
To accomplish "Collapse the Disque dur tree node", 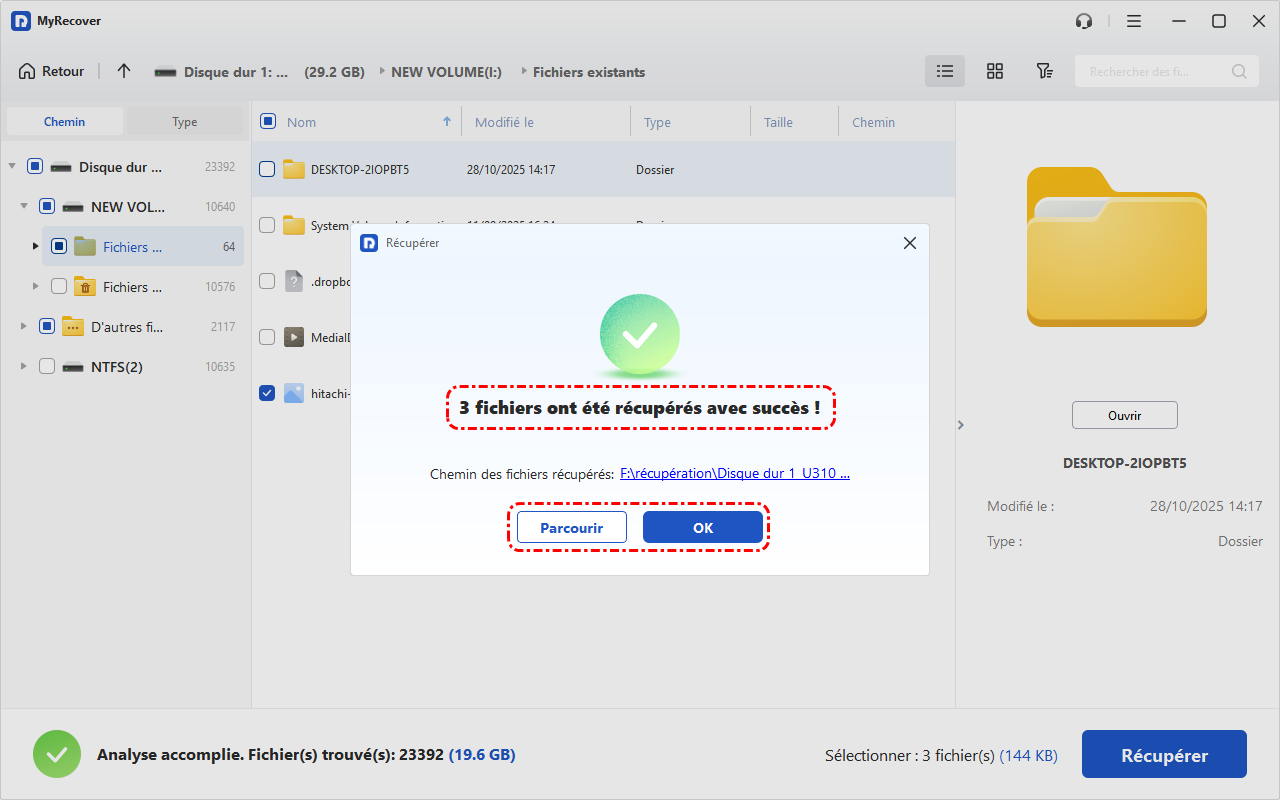I will [12, 166].
